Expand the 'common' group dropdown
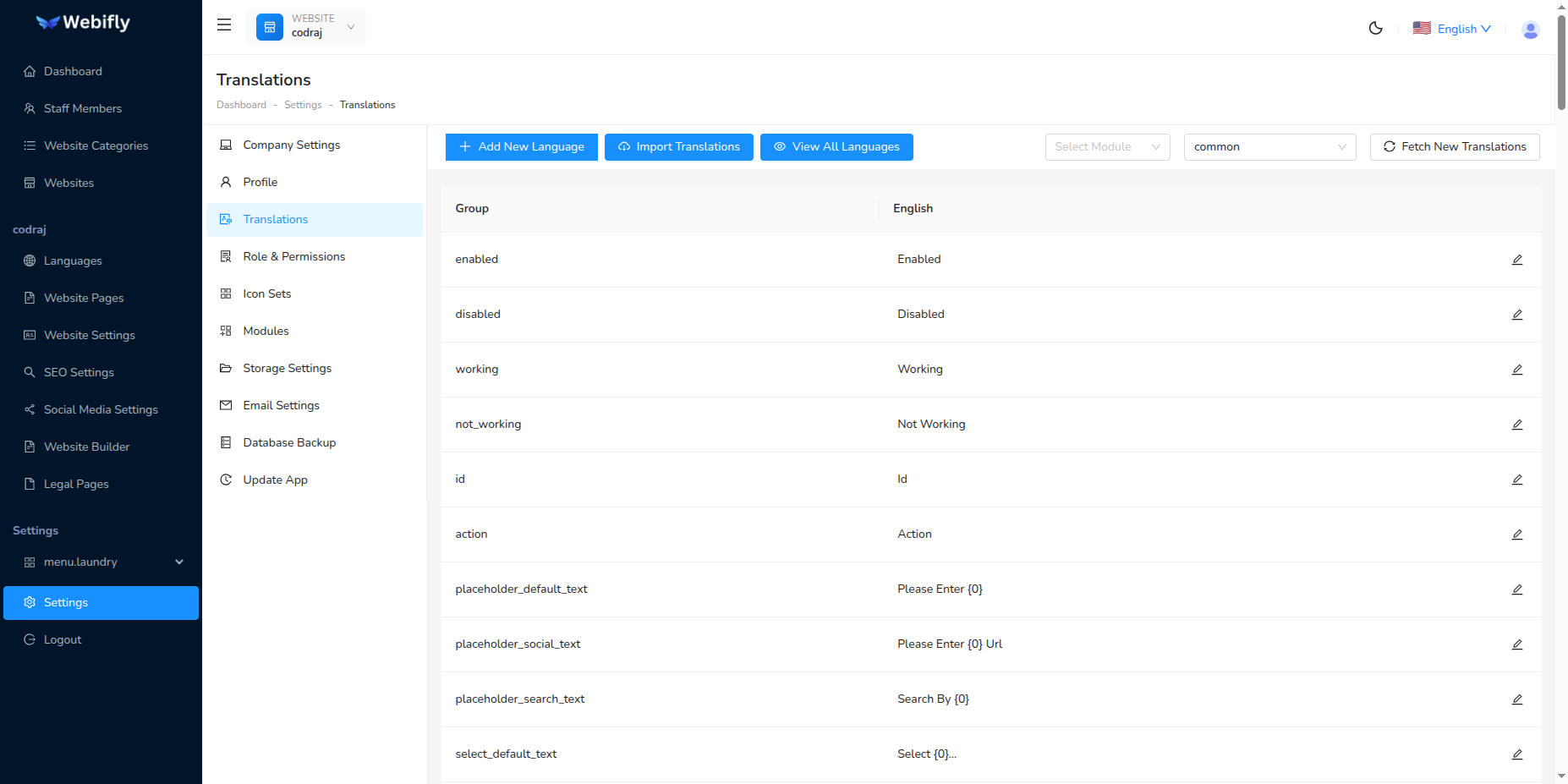This screenshot has height=784, width=1568. pos(1269,147)
